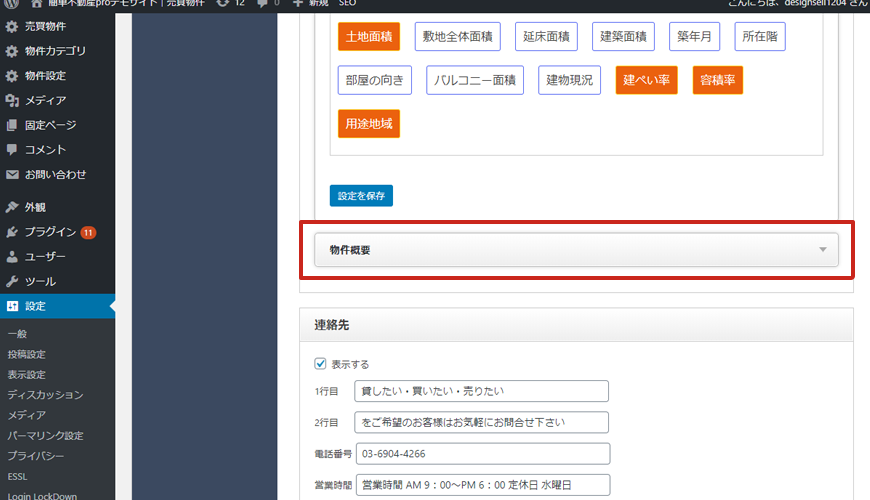Select 表示設定 in settings submenu
The width and height of the screenshot is (870, 500).
pyautogui.click(x=26, y=375)
